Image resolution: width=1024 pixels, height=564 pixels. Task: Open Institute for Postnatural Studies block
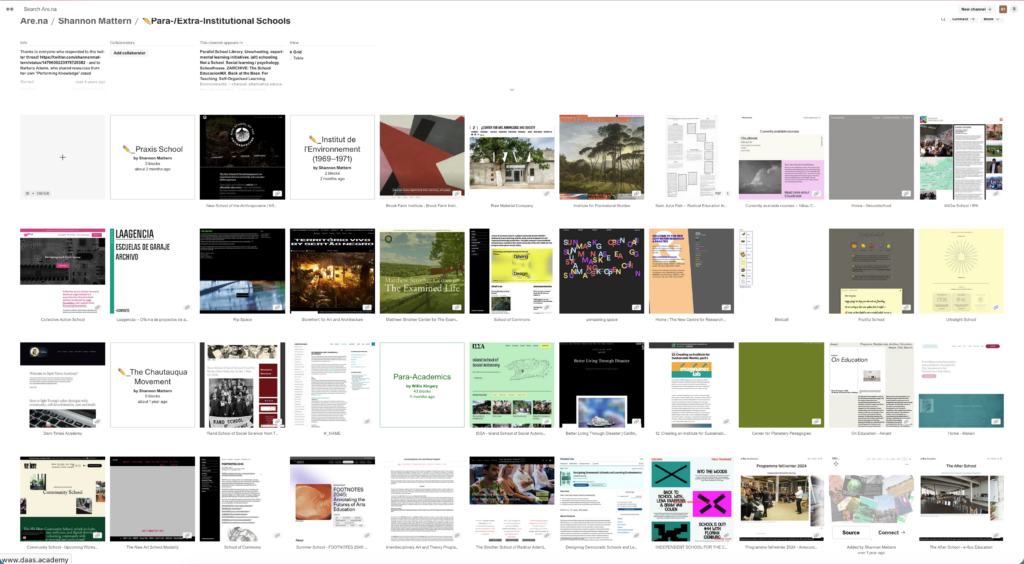(601, 157)
